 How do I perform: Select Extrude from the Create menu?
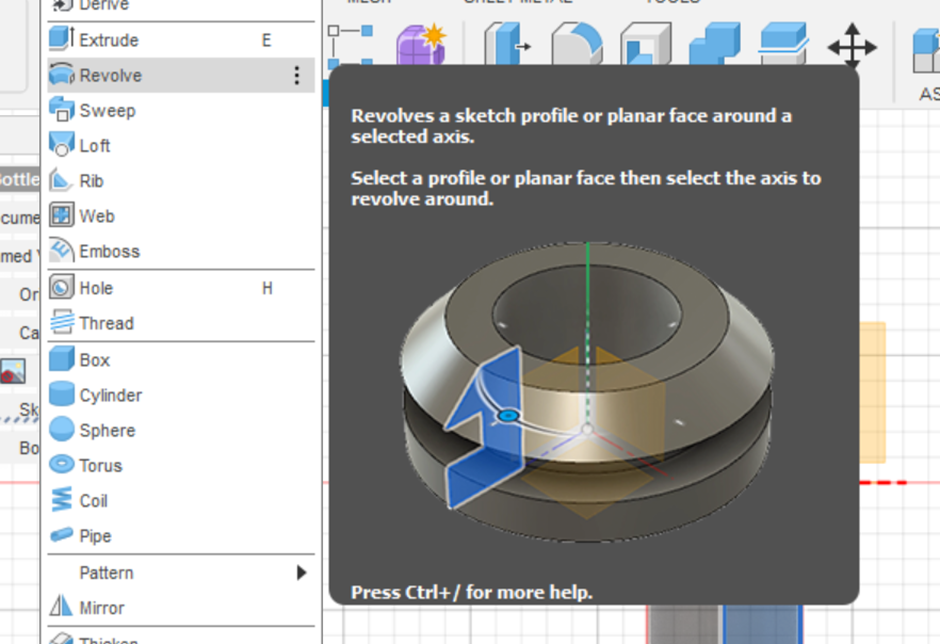[x=180, y=40]
